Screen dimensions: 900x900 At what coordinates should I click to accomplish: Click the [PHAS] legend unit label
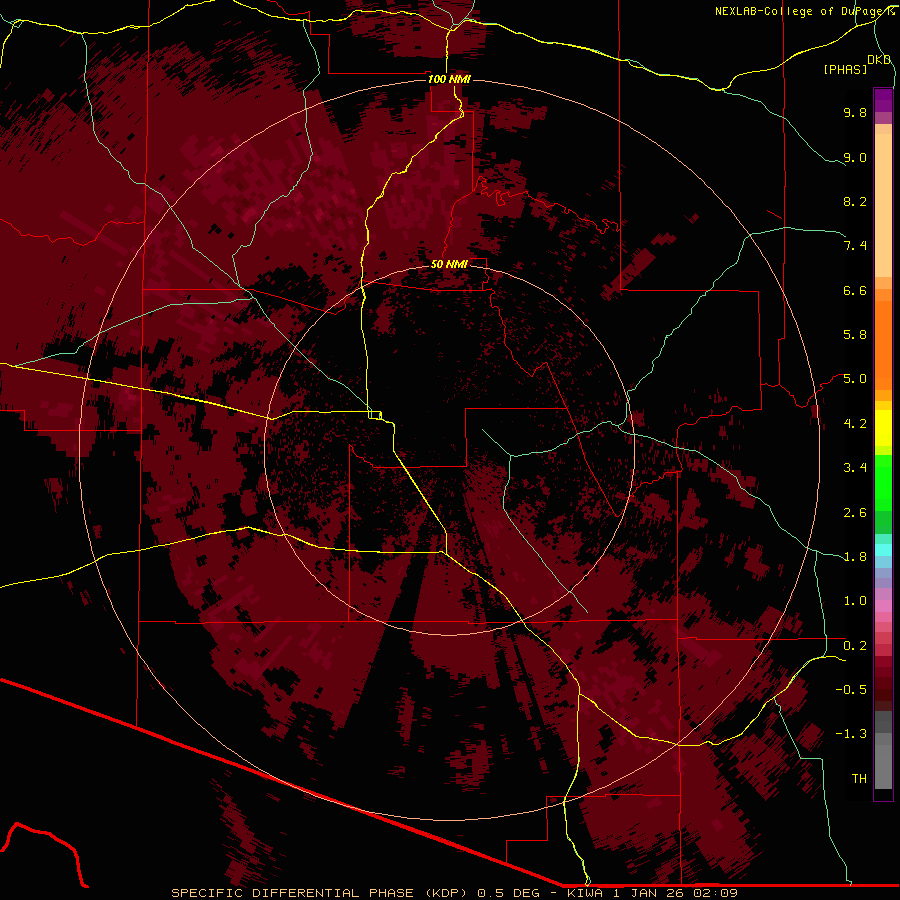(845, 70)
